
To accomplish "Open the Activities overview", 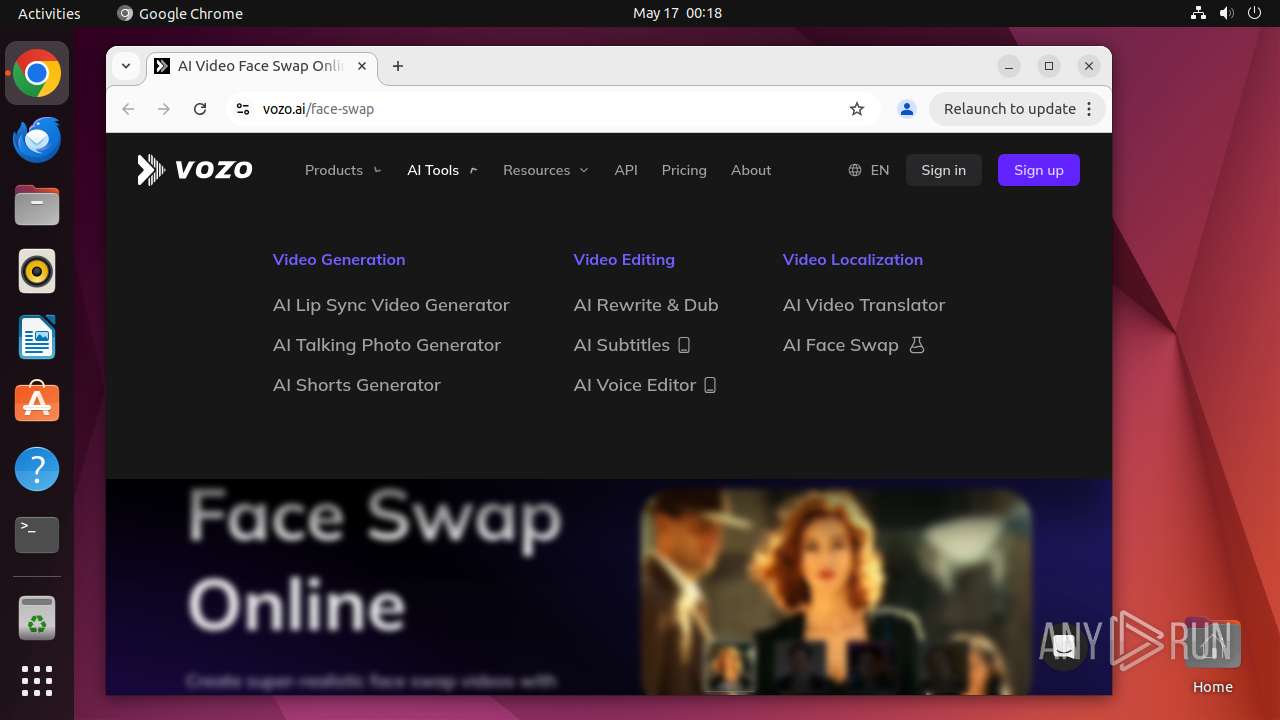I will [x=49, y=13].
